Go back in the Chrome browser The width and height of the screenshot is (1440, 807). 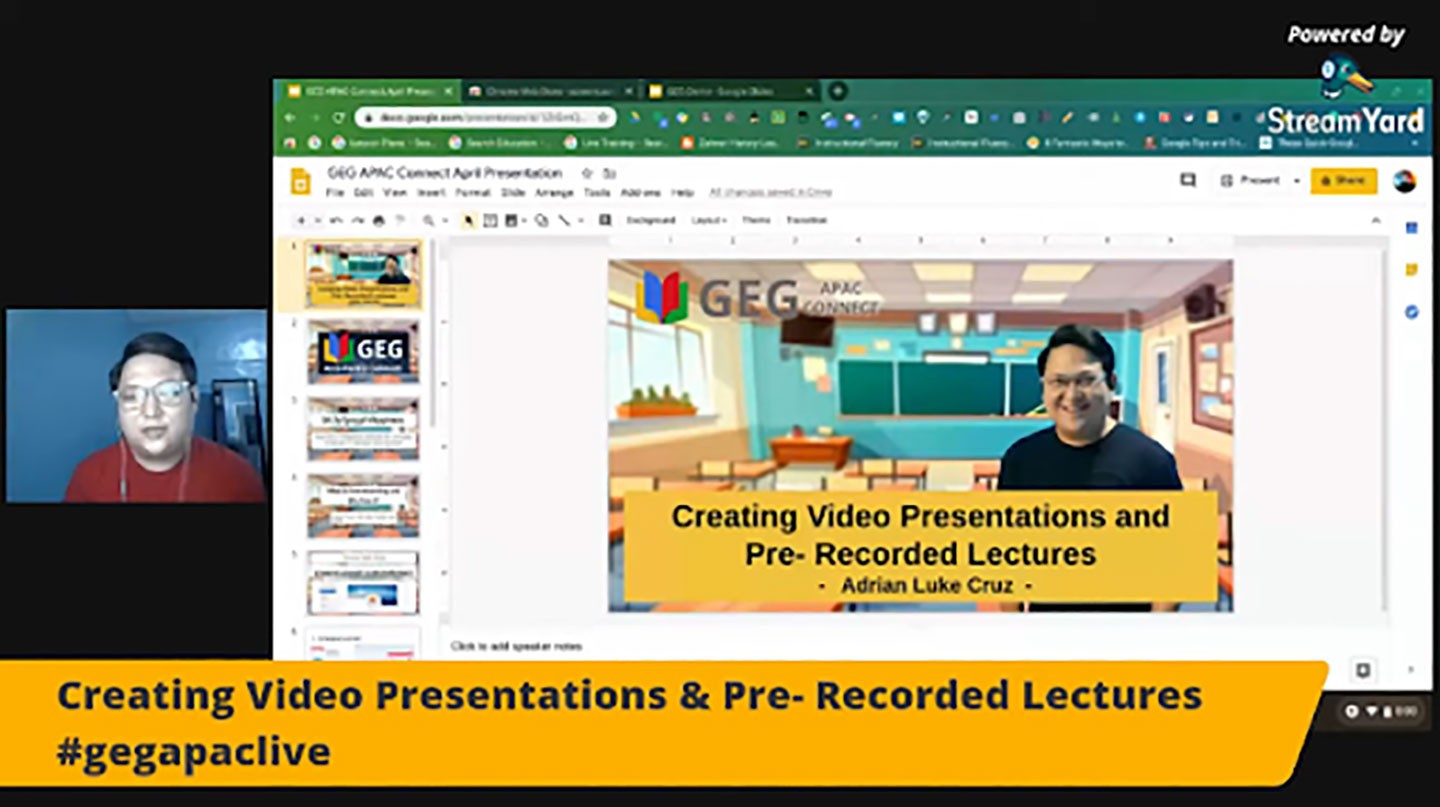(x=291, y=117)
